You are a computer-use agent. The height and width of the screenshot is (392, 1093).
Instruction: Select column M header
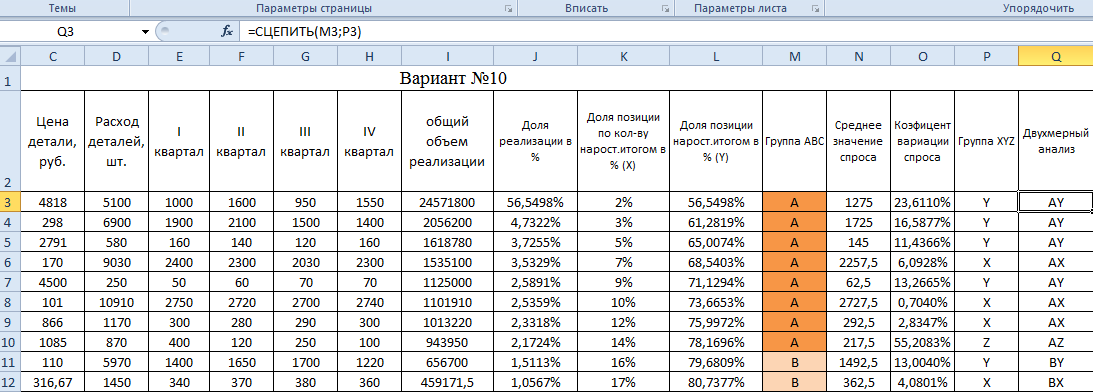795,57
